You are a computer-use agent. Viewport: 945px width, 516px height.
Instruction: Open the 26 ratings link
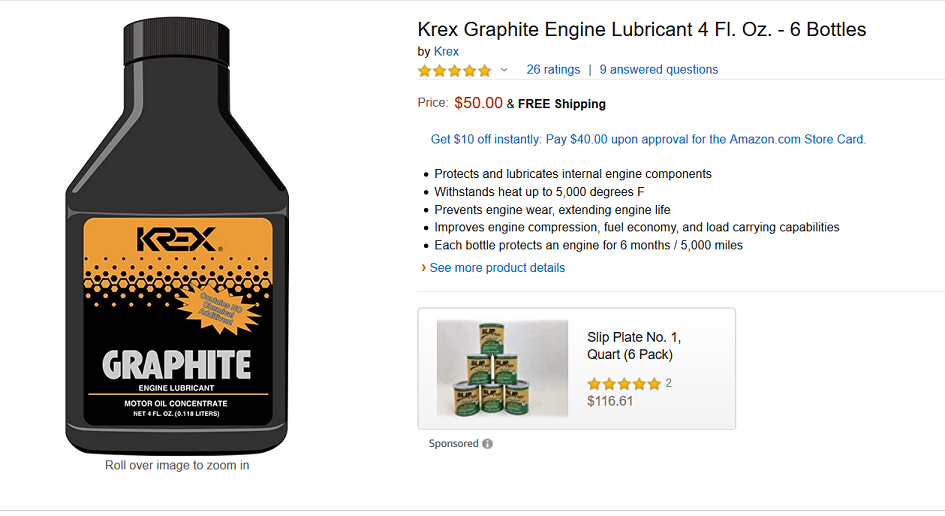553,70
